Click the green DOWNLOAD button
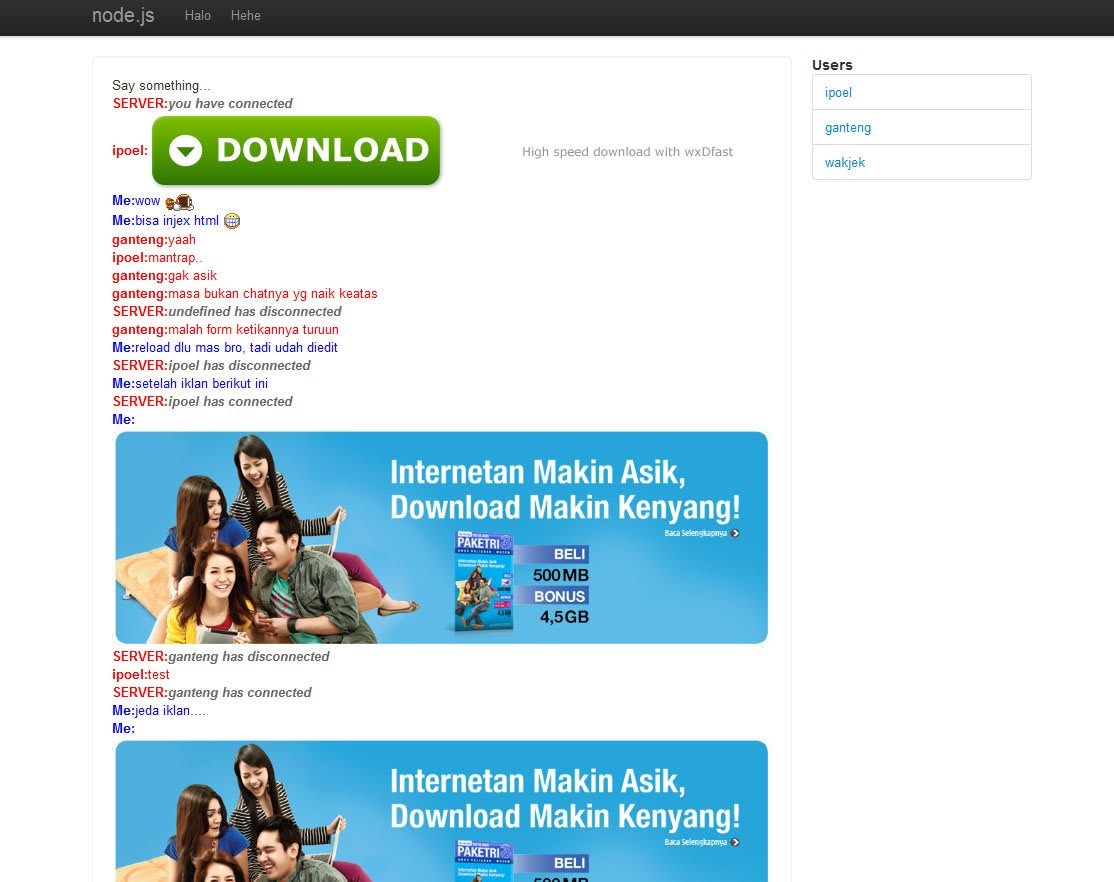1114x882 pixels. click(296, 151)
